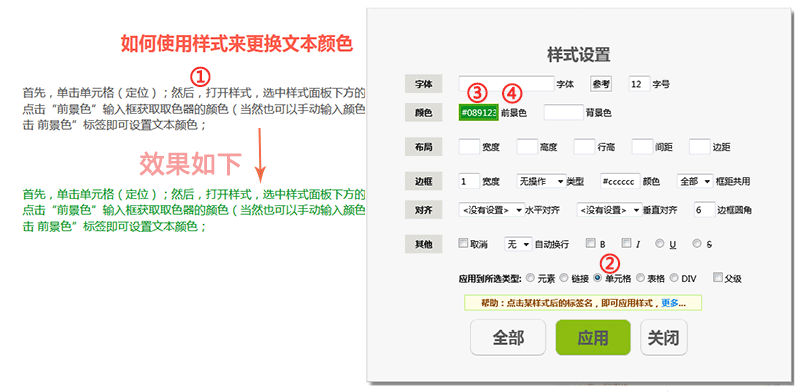Choose the DIV radio option
The image size is (800, 392).
click(673, 278)
